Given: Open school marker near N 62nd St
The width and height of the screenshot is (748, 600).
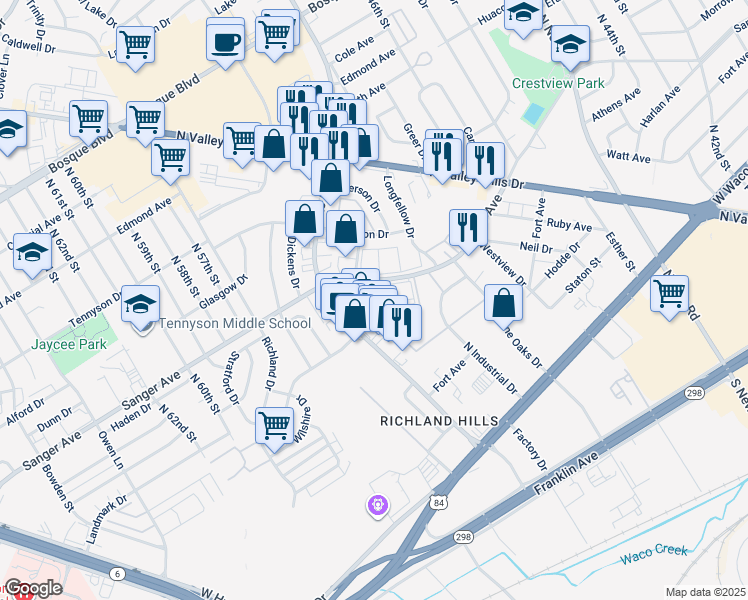Looking at the screenshot, I should (x=32, y=255).
